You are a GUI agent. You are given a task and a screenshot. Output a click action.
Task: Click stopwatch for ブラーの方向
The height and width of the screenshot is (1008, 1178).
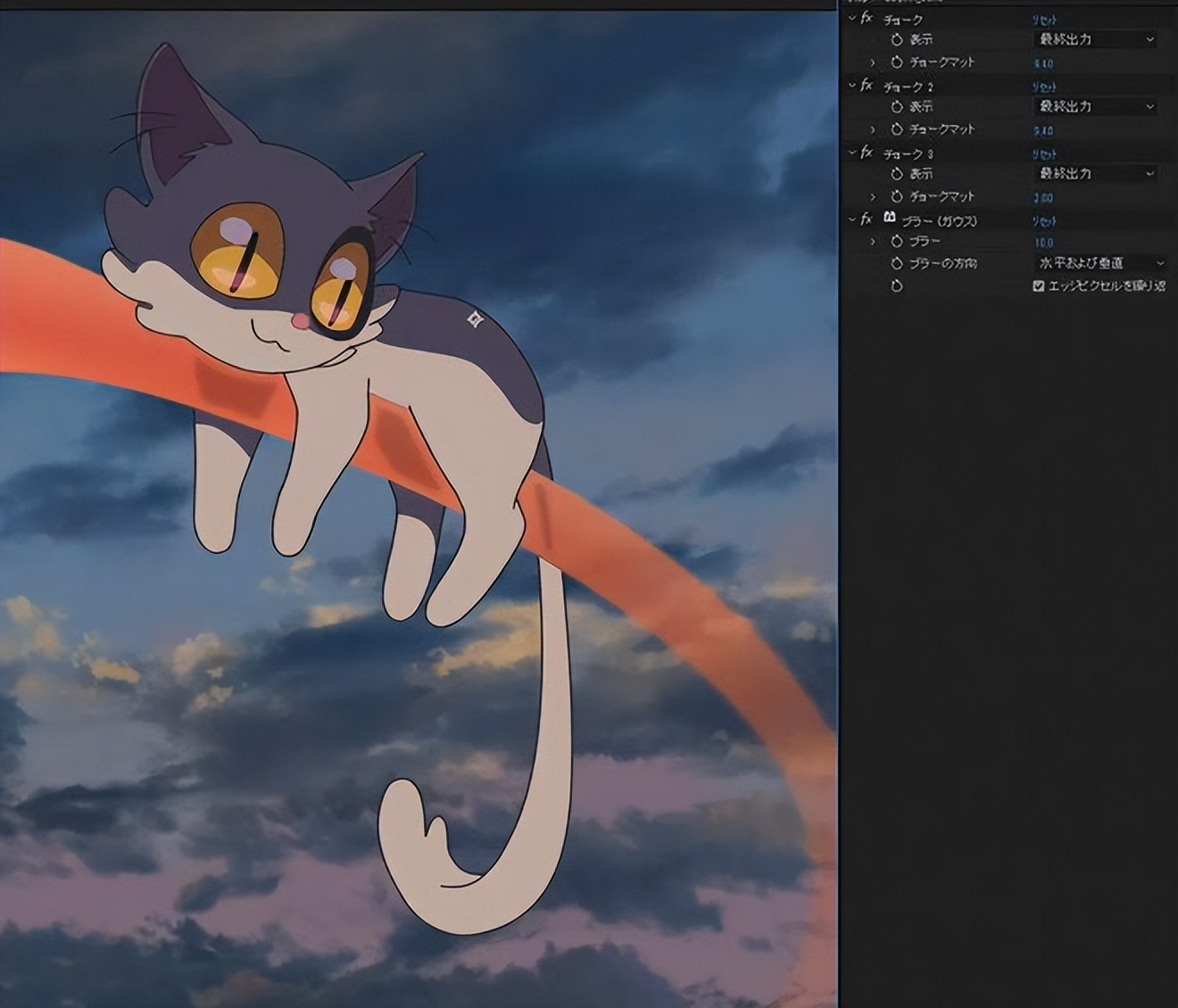pyautogui.click(x=897, y=264)
